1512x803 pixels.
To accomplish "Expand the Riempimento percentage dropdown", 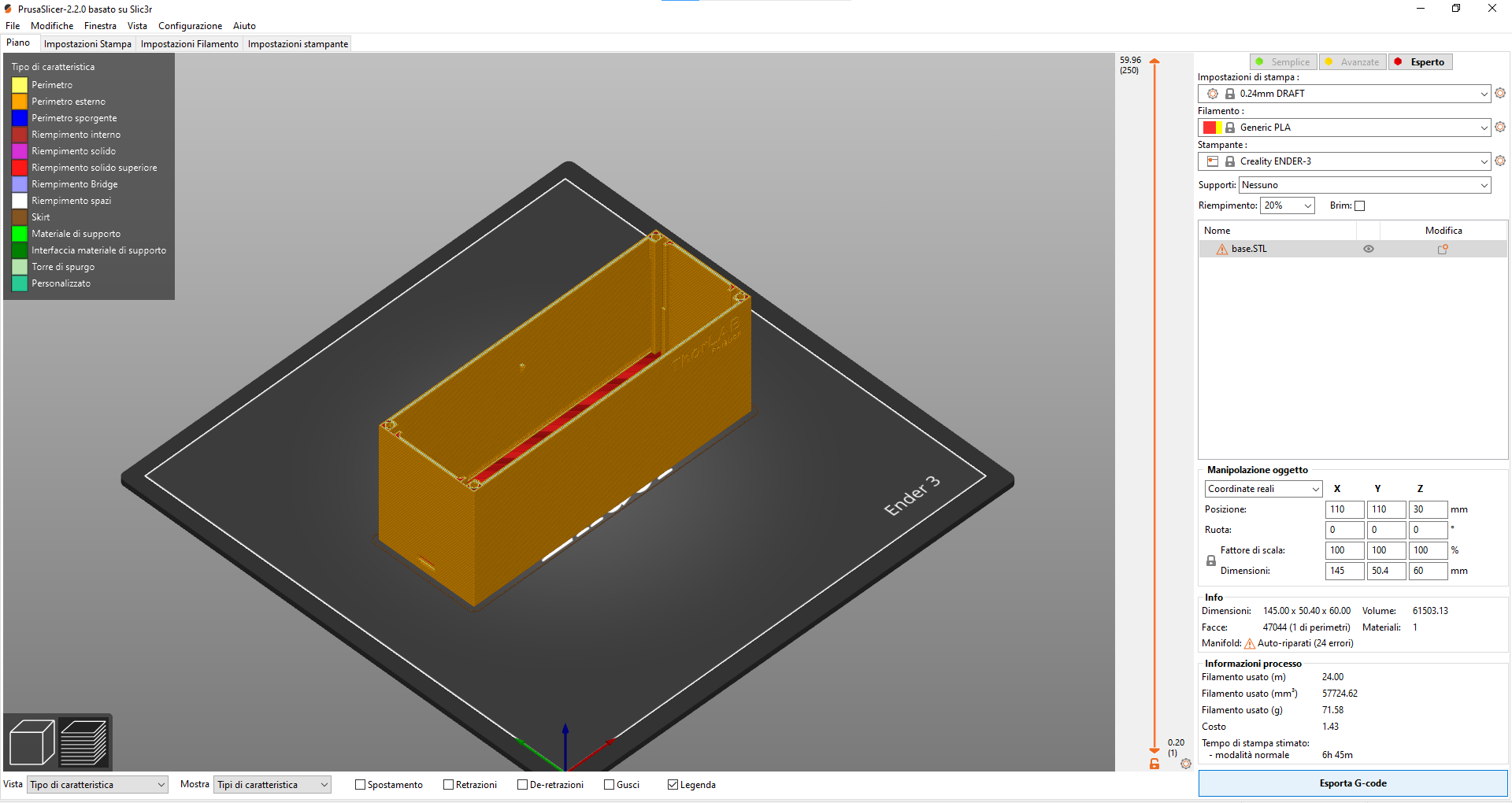I will click(1288, 205).
